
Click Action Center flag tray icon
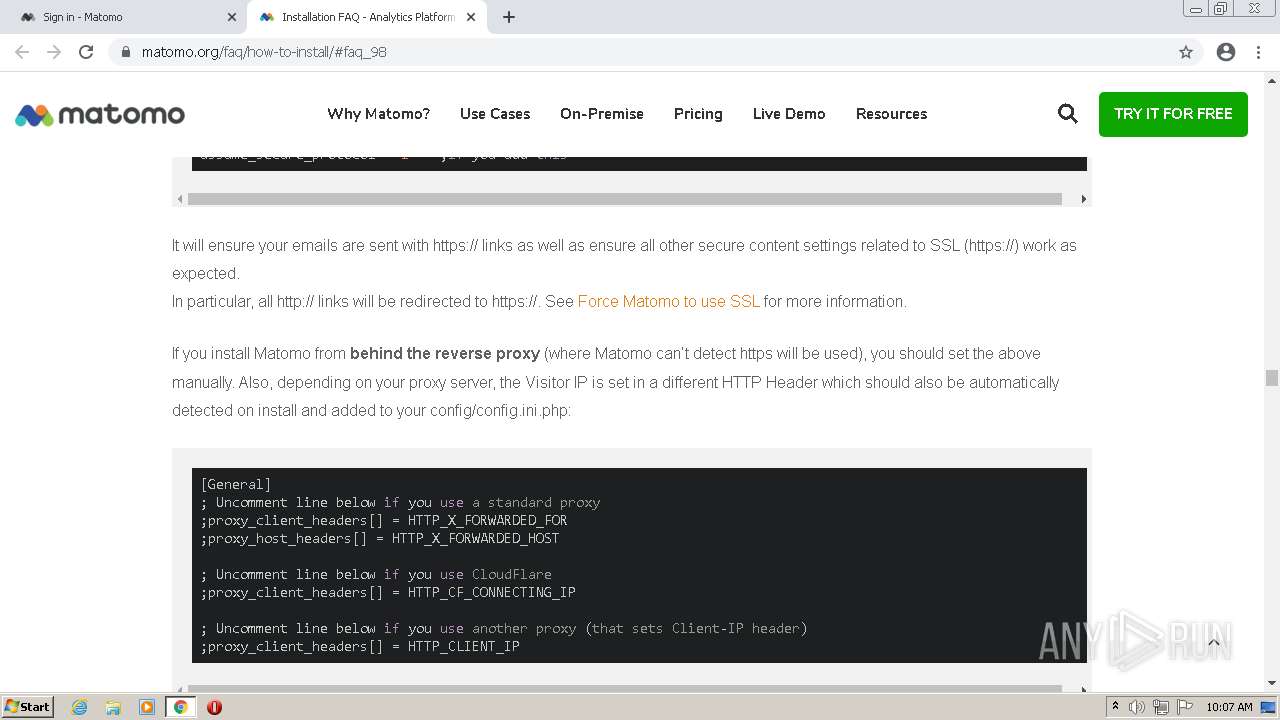point(1184,707)
